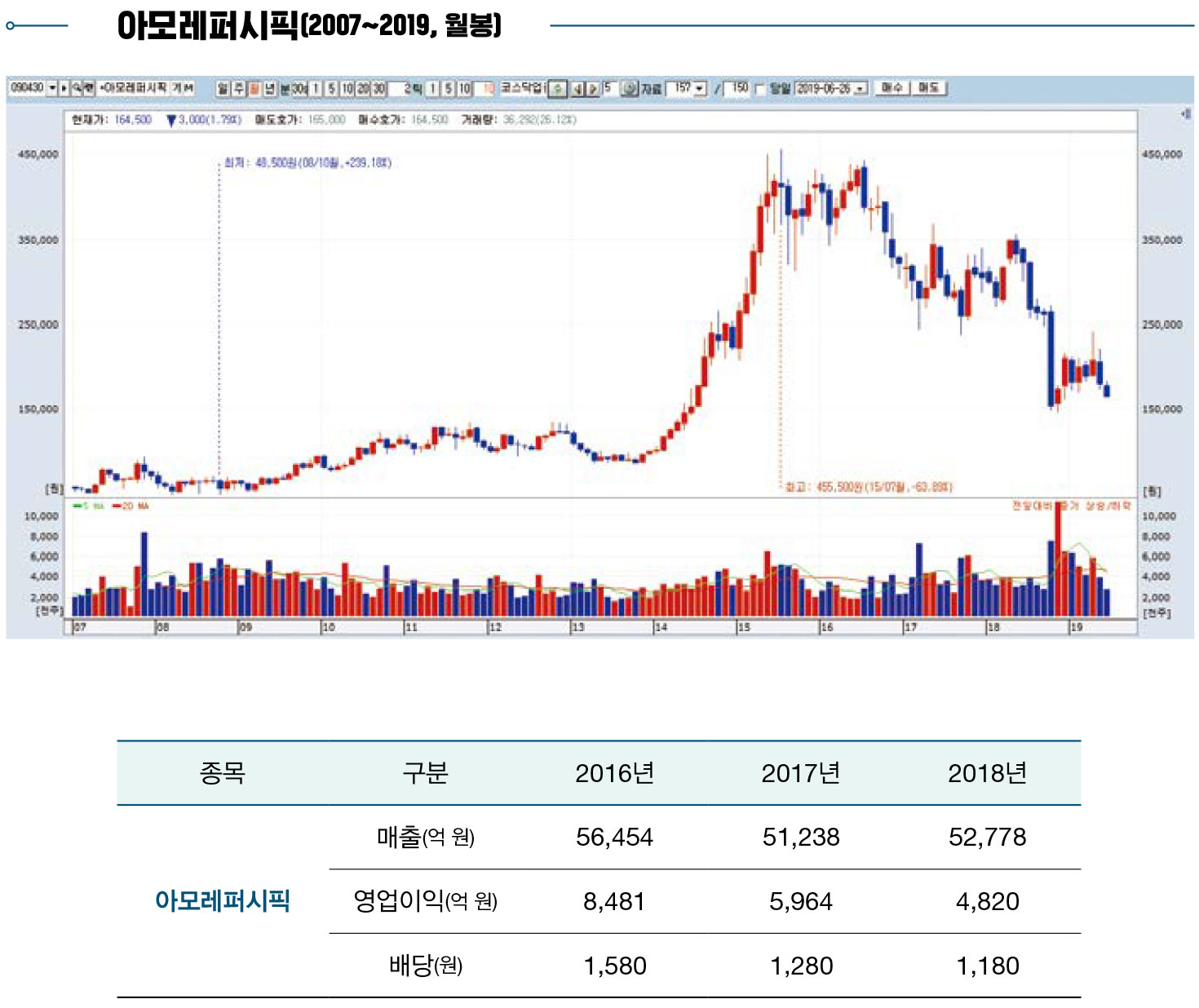Screen dimensions: 1199x1008
Task: Click the 2018년 column header
Action: (x=987, y=773)
